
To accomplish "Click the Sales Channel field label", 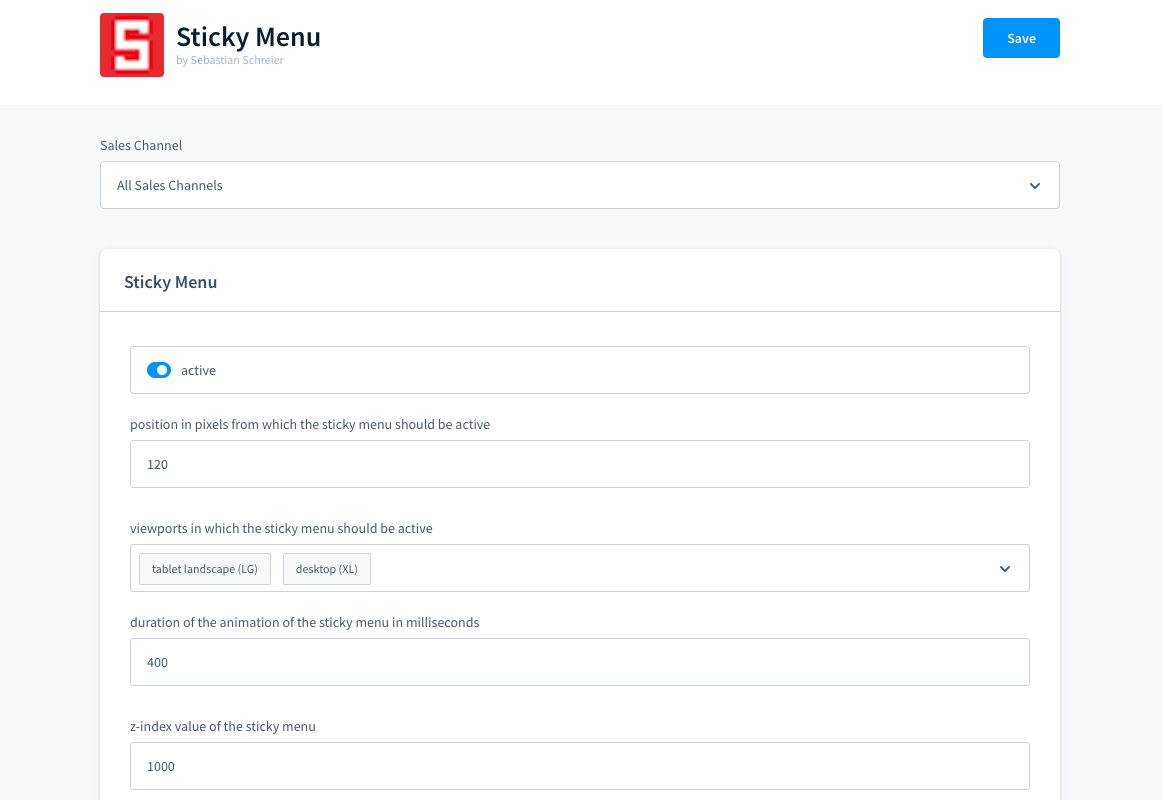I will coord(141,145).
